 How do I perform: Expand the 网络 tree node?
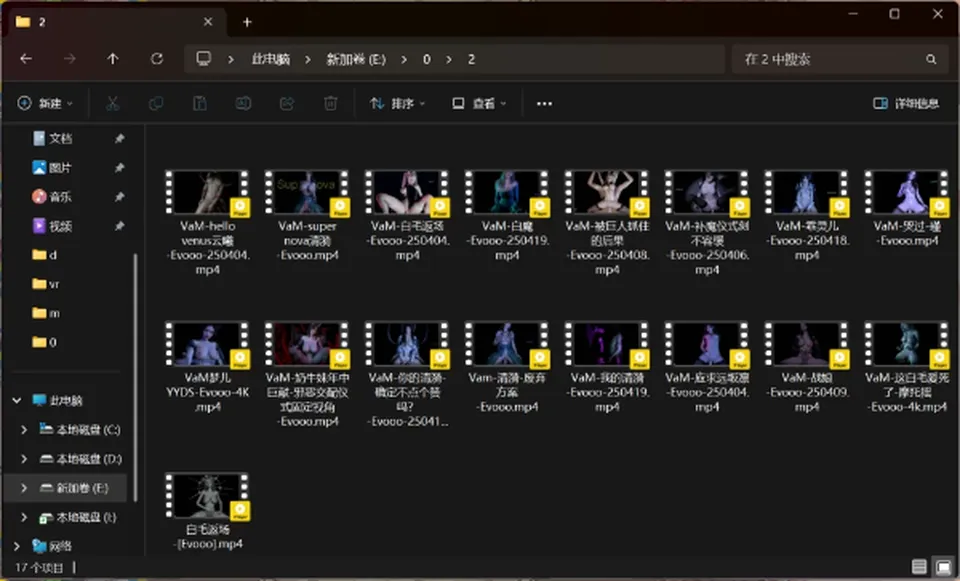tap(17, 545)
